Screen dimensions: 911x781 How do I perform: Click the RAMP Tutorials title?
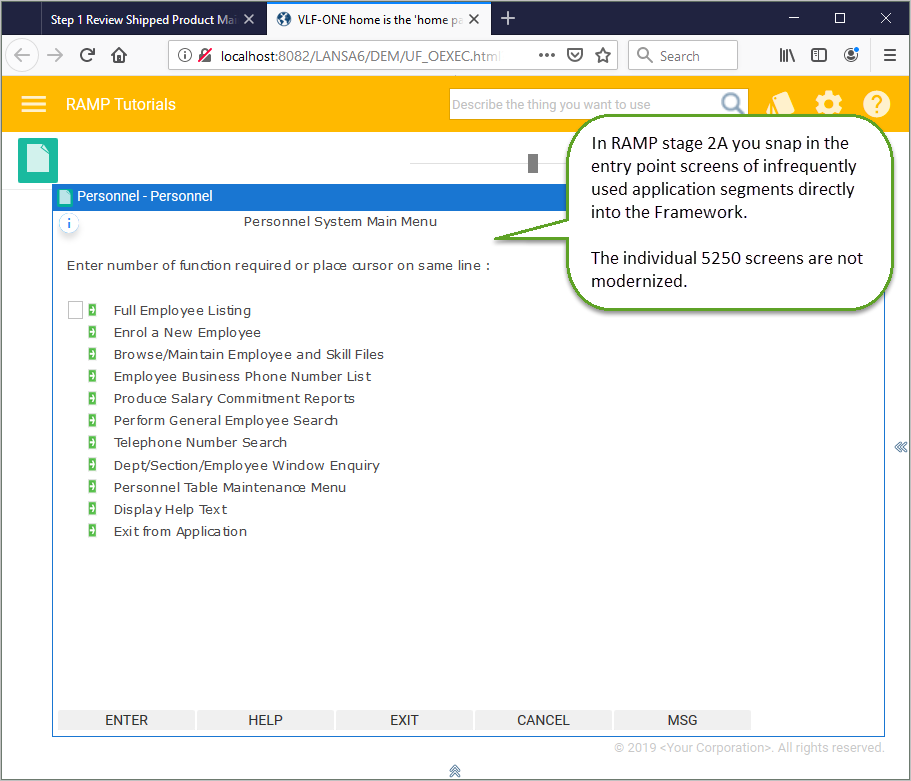point(121,105)
